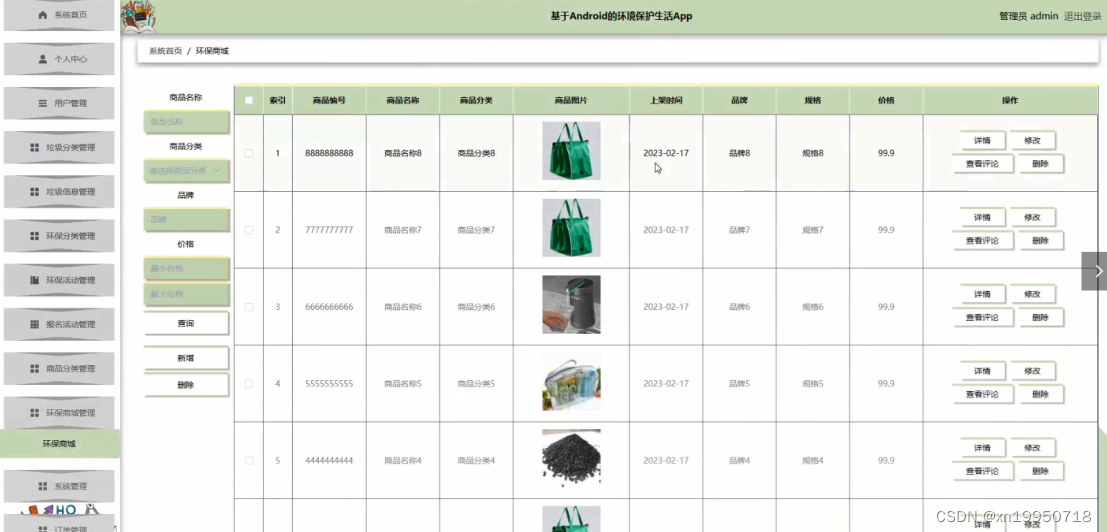The width and height of the screenshot is (1107, 532).
Task: Click the 商品分类管理 grid icon
Action: [x=35, y=368]
